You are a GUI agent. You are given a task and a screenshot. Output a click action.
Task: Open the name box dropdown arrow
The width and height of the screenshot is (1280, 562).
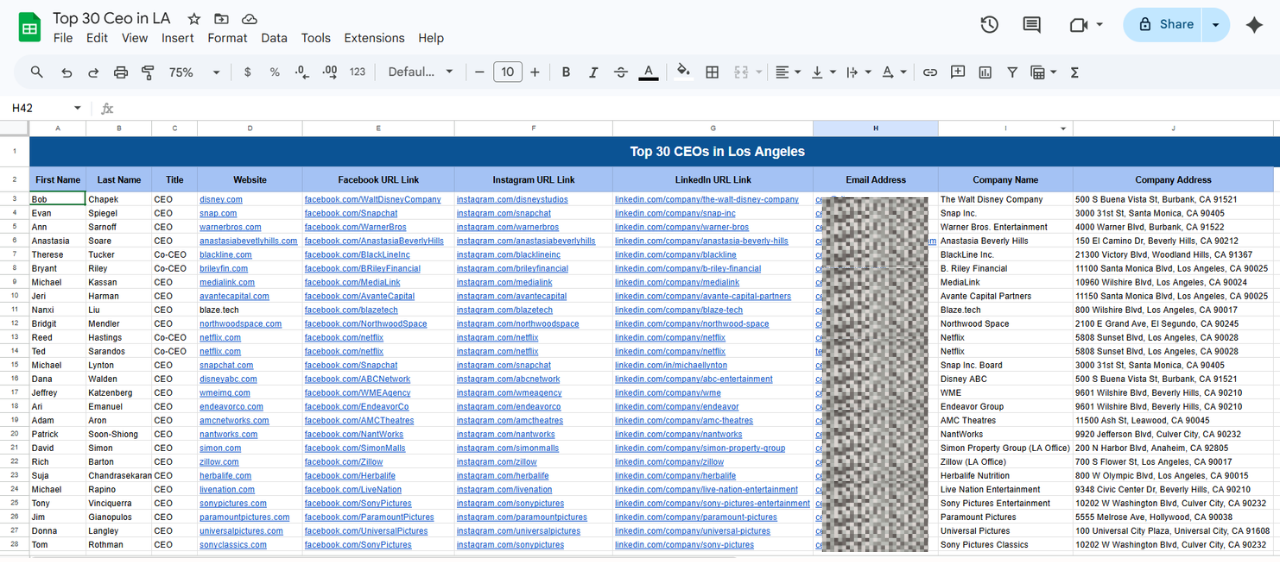[77, 108]
